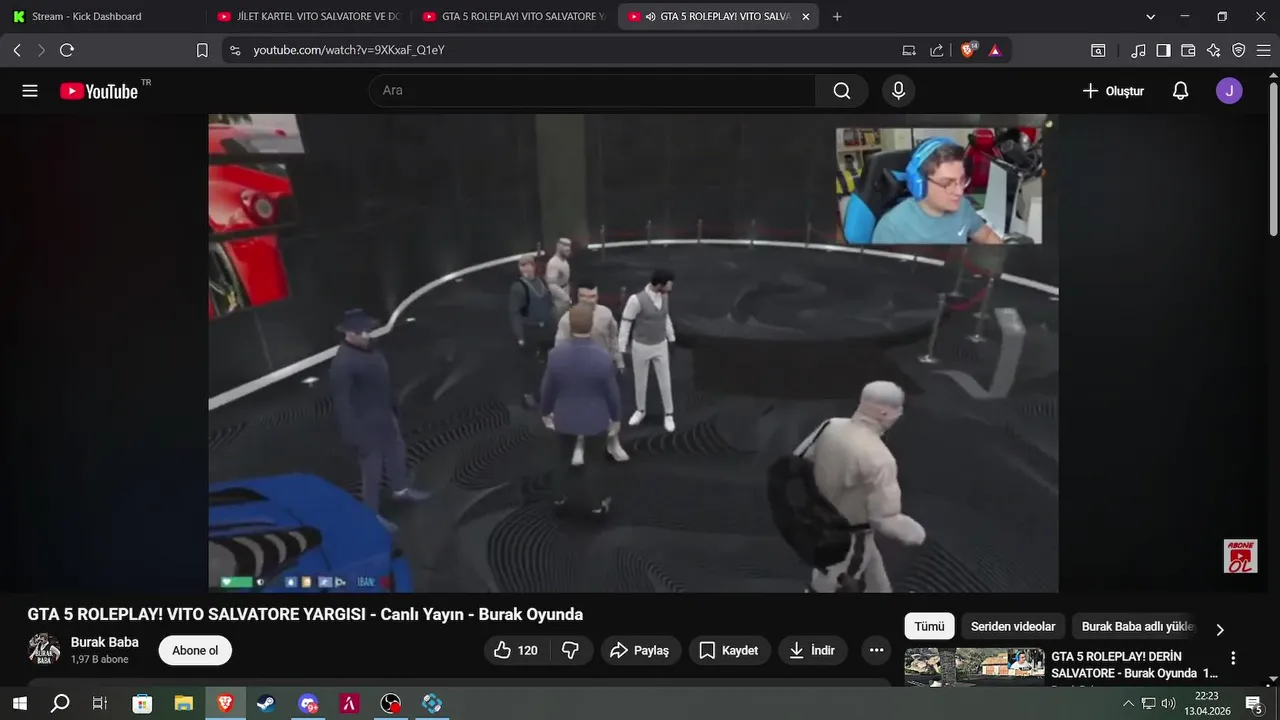This screenshot has height=720, width=1280.
Task: Open more actions three-dot menu under video
Action: [x=876, y=650]
